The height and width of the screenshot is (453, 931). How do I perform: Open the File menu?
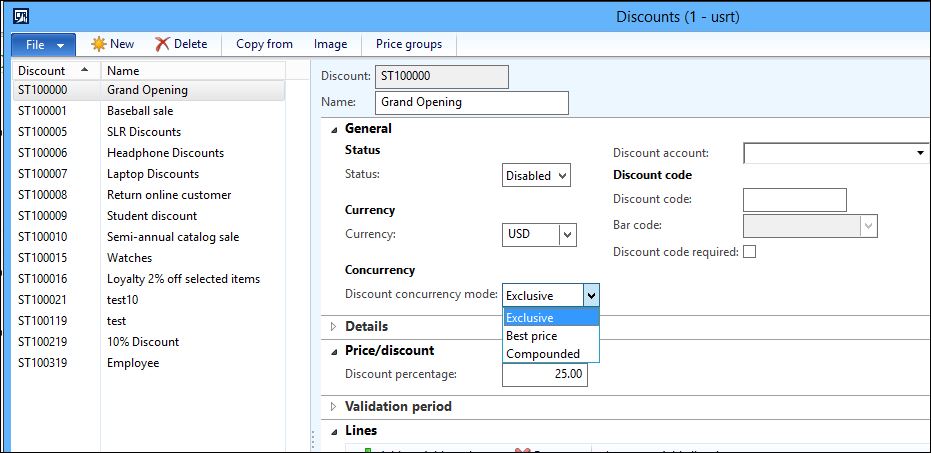(43, 45)
